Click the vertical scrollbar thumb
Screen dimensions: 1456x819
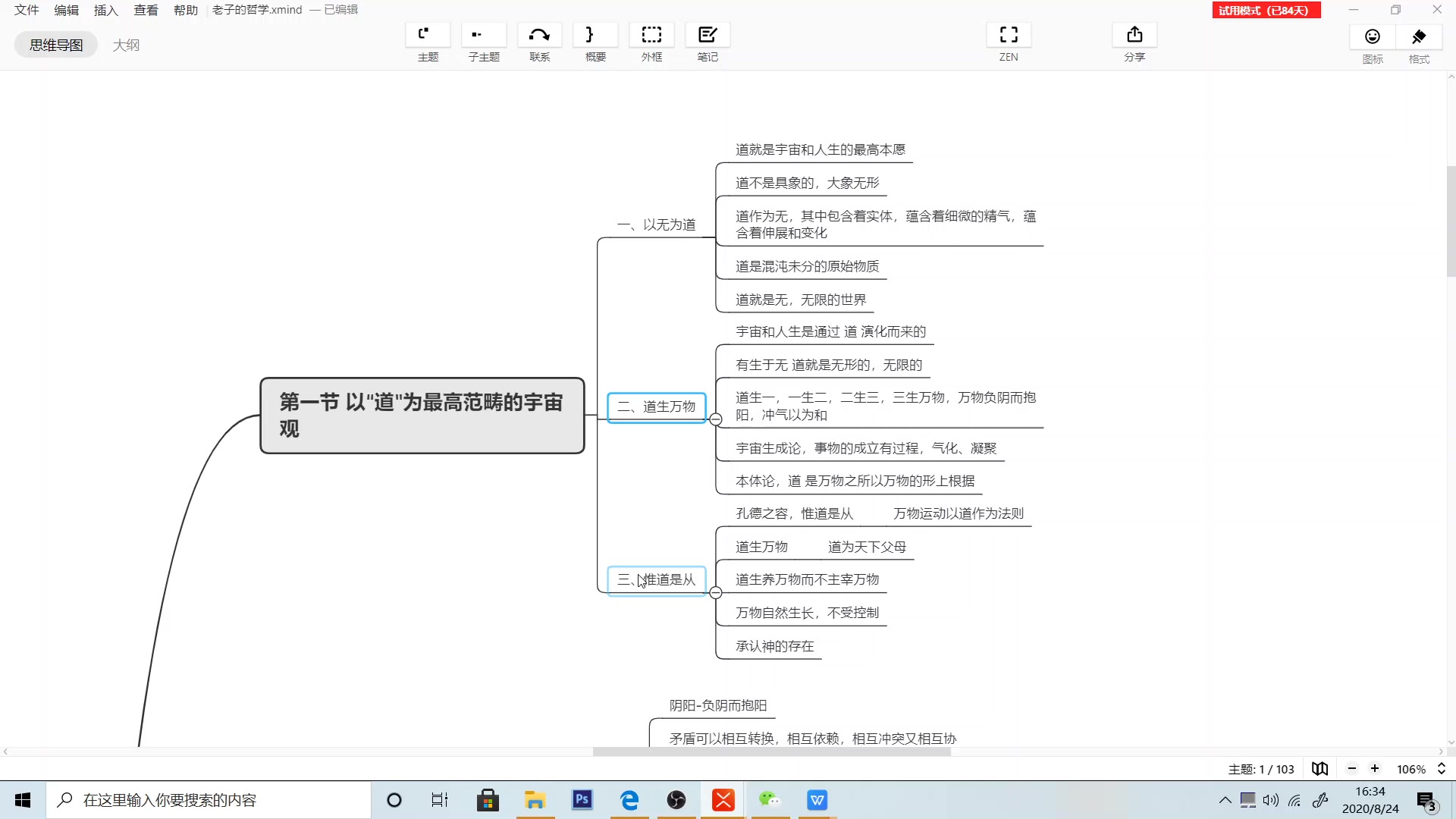[1451, 221]
